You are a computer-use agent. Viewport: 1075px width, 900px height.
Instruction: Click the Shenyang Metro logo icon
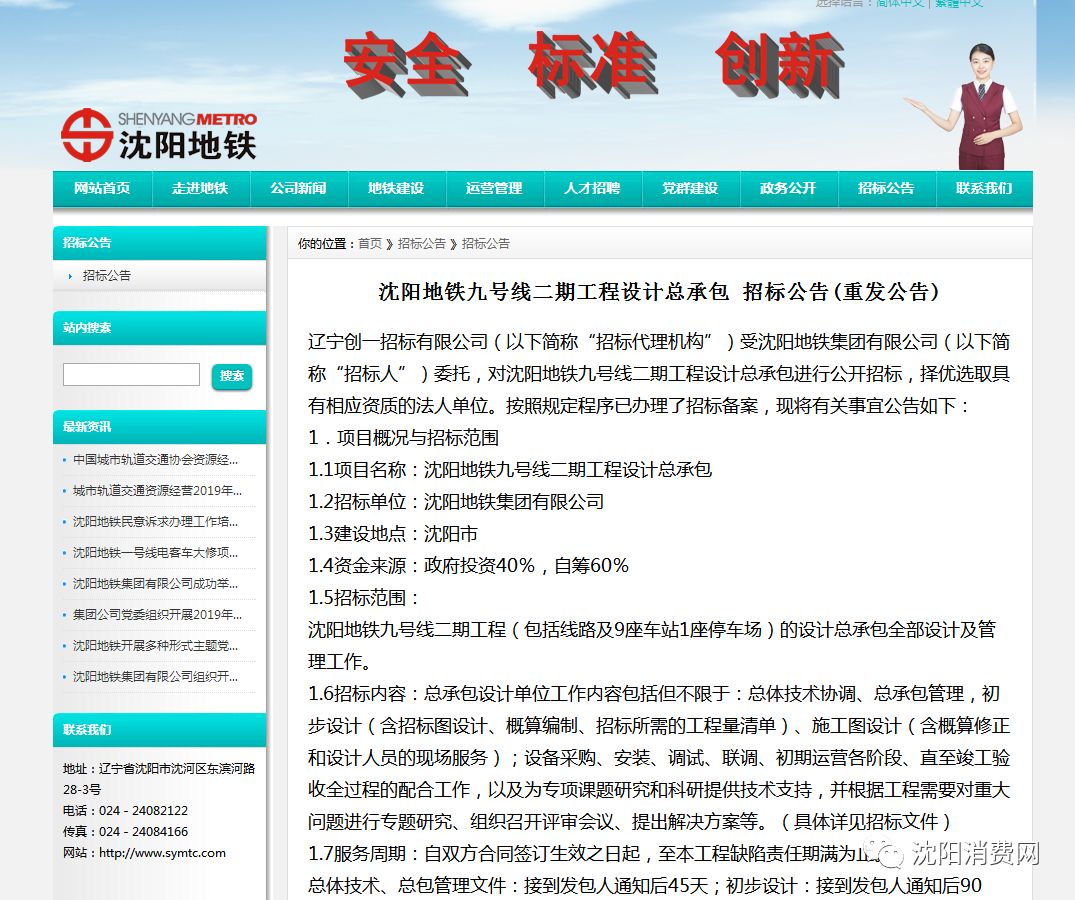point(86,135)
